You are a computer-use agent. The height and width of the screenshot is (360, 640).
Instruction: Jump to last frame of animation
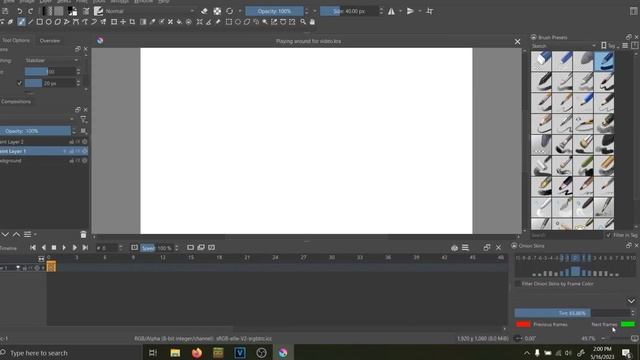click(x=85, y=247)
